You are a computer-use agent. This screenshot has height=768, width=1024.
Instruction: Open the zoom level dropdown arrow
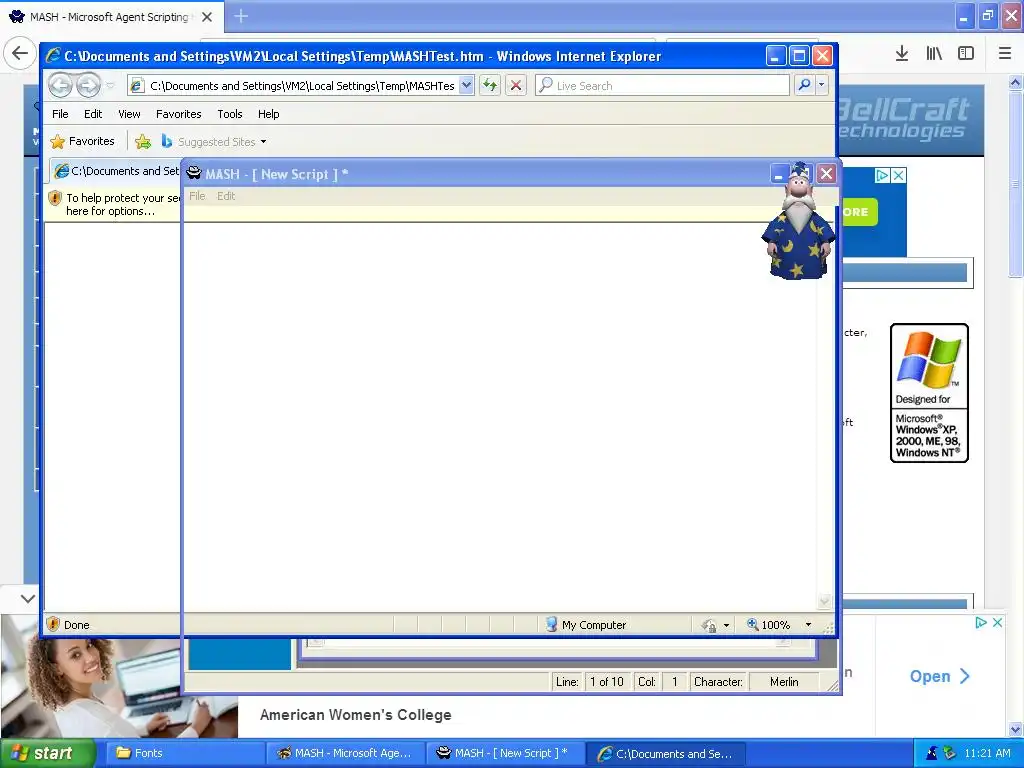point(808,625)
